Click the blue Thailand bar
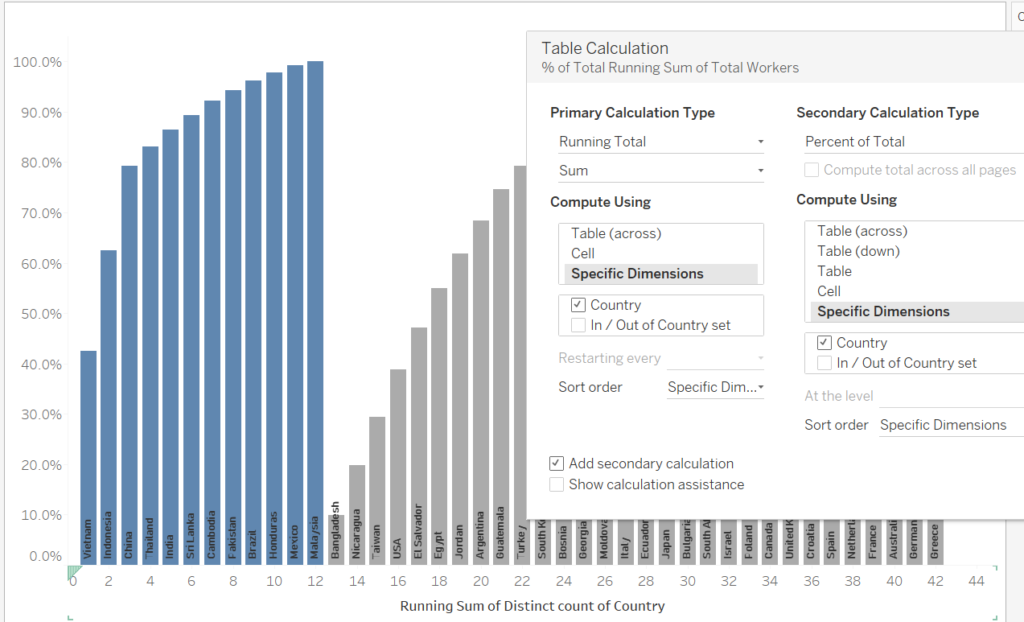The height and width of the screenshot is (622, 1024). coord(150,355)
